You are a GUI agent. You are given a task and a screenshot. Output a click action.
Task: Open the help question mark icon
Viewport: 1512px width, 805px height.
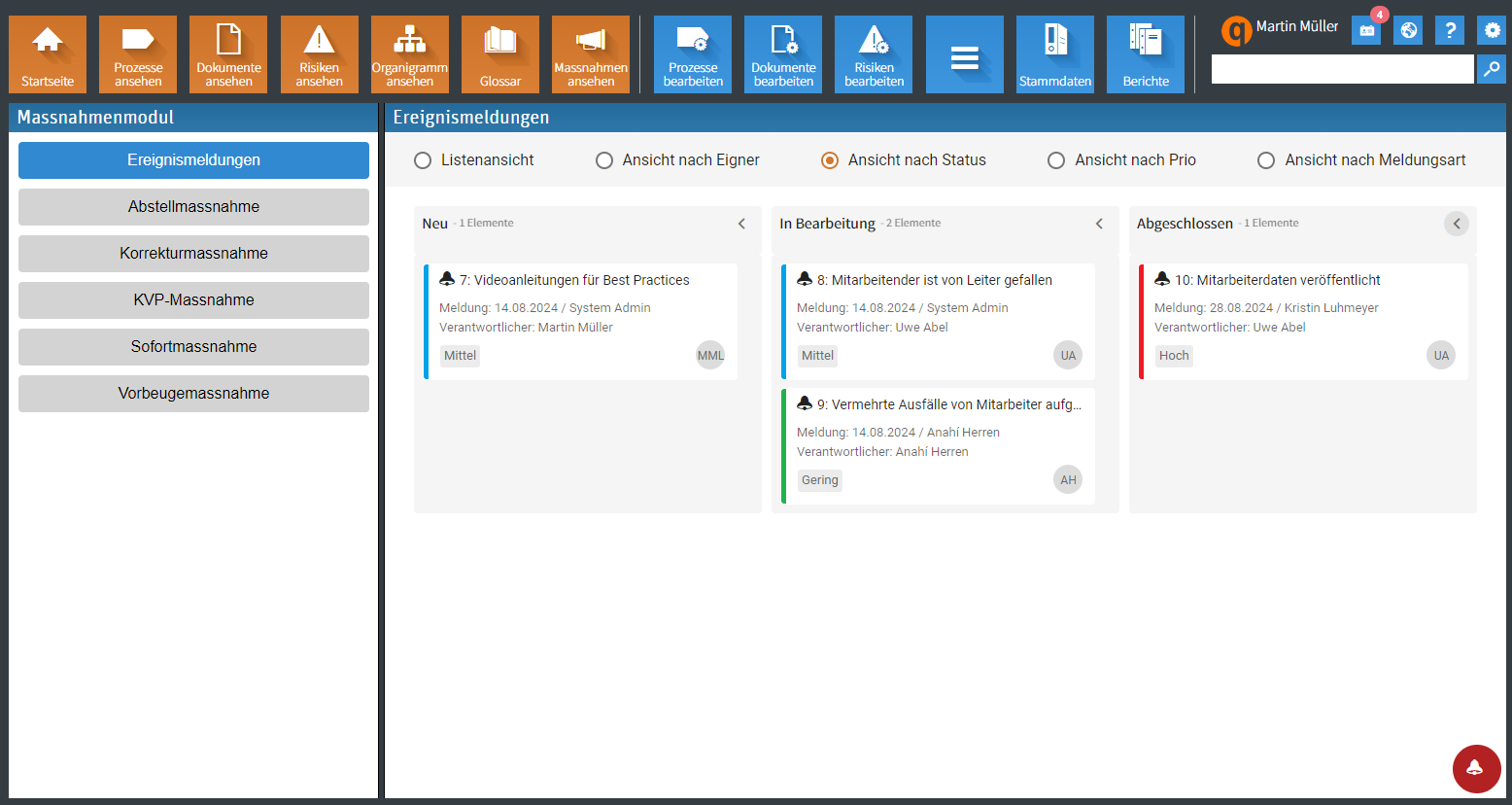coord(1450,30)
